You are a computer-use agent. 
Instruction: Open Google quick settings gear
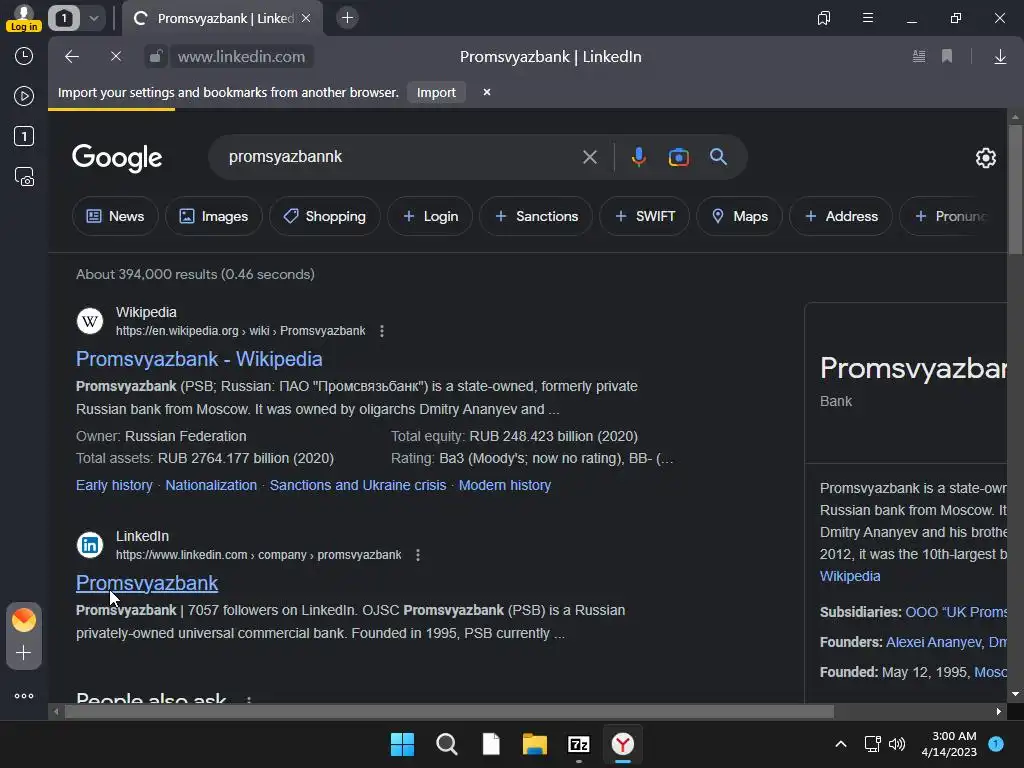[x=985, y=157]
